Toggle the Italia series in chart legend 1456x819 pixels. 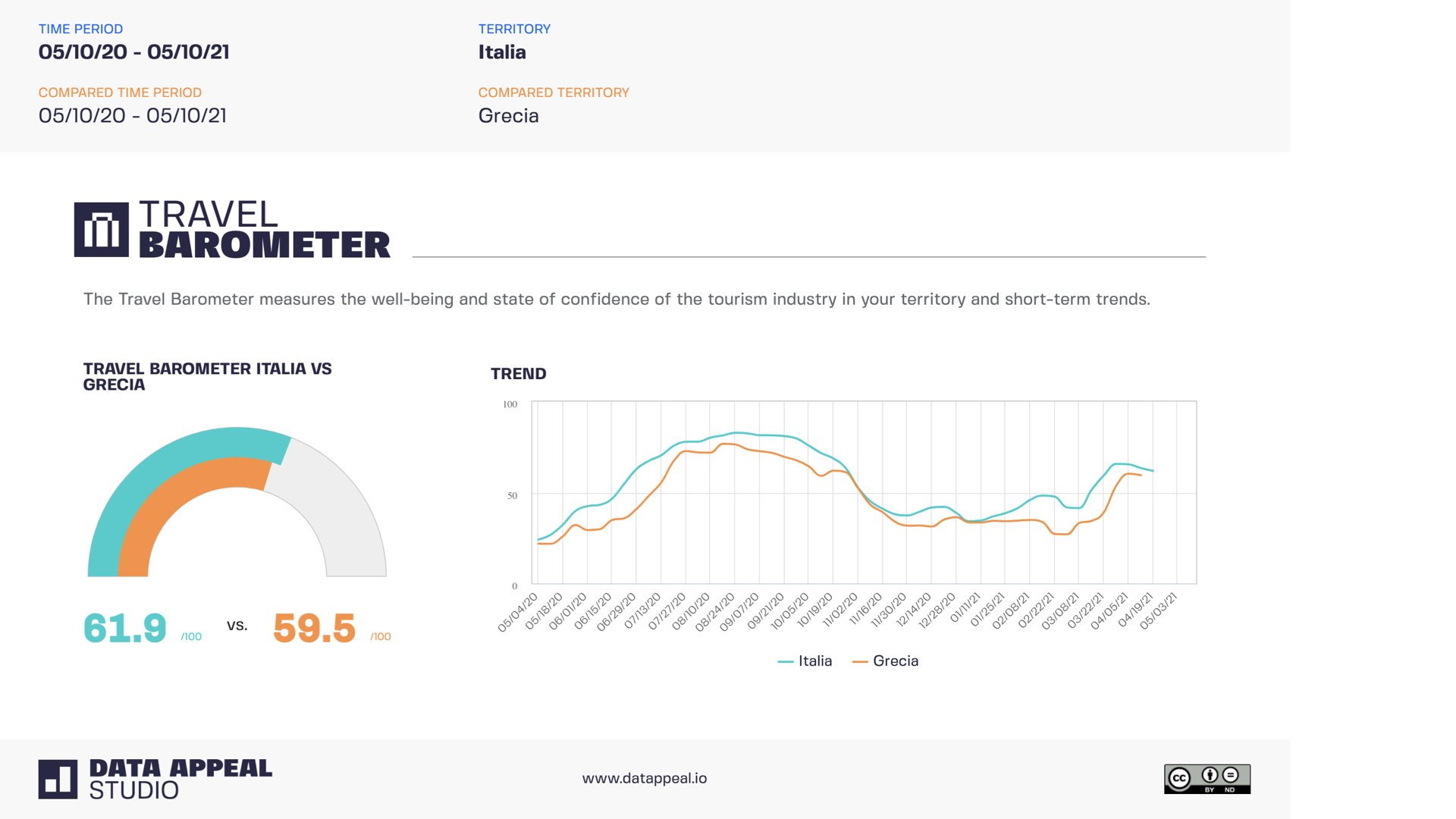(814, 661)
